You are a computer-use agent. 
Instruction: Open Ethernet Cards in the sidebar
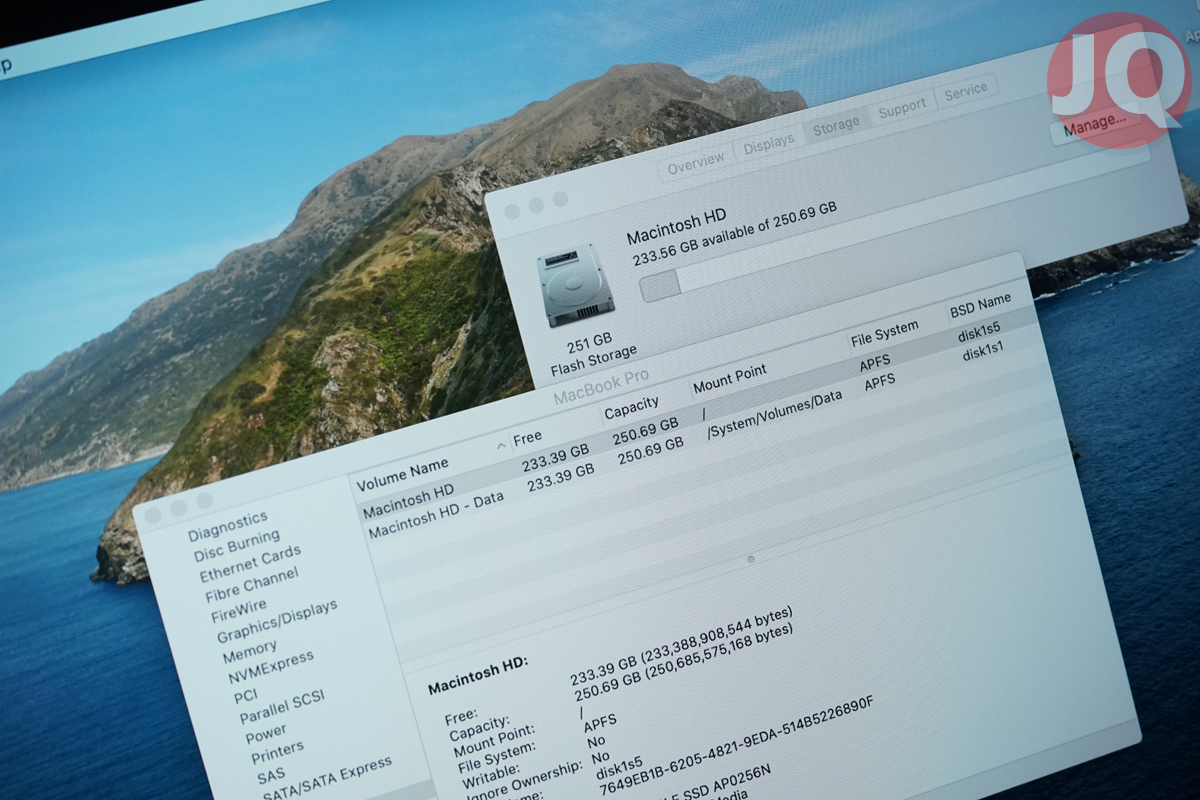(x=250, y=564)
